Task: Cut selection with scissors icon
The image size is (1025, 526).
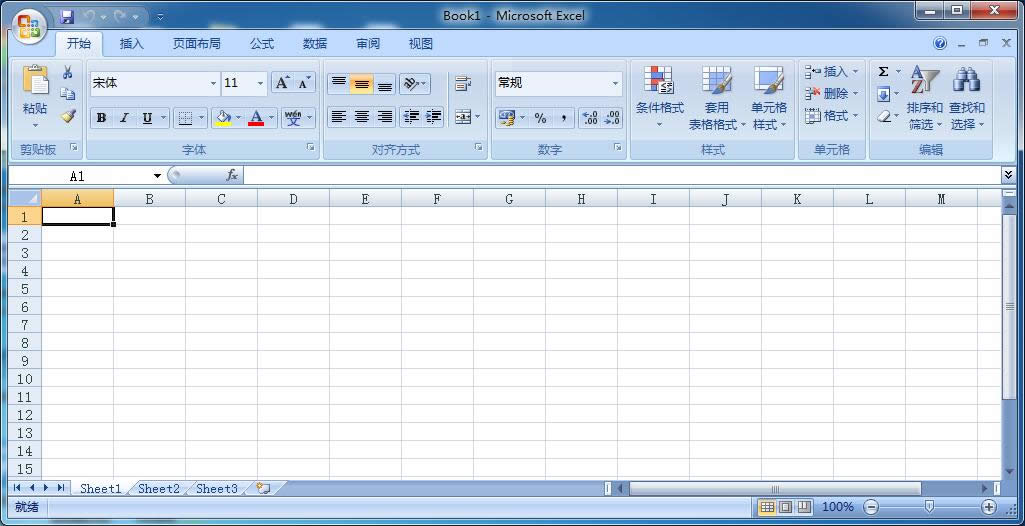Action: click(67, 72)
